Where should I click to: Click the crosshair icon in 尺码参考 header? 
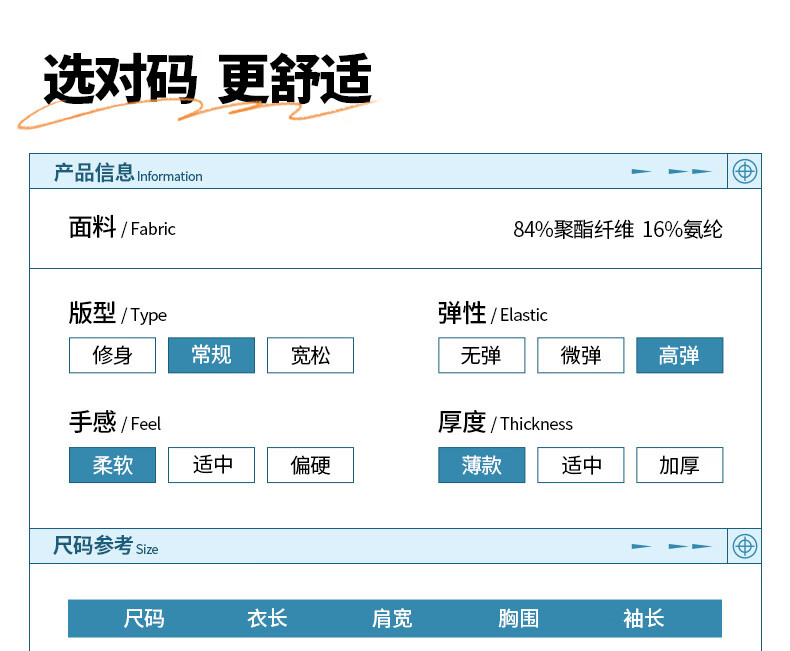[745, 546]
